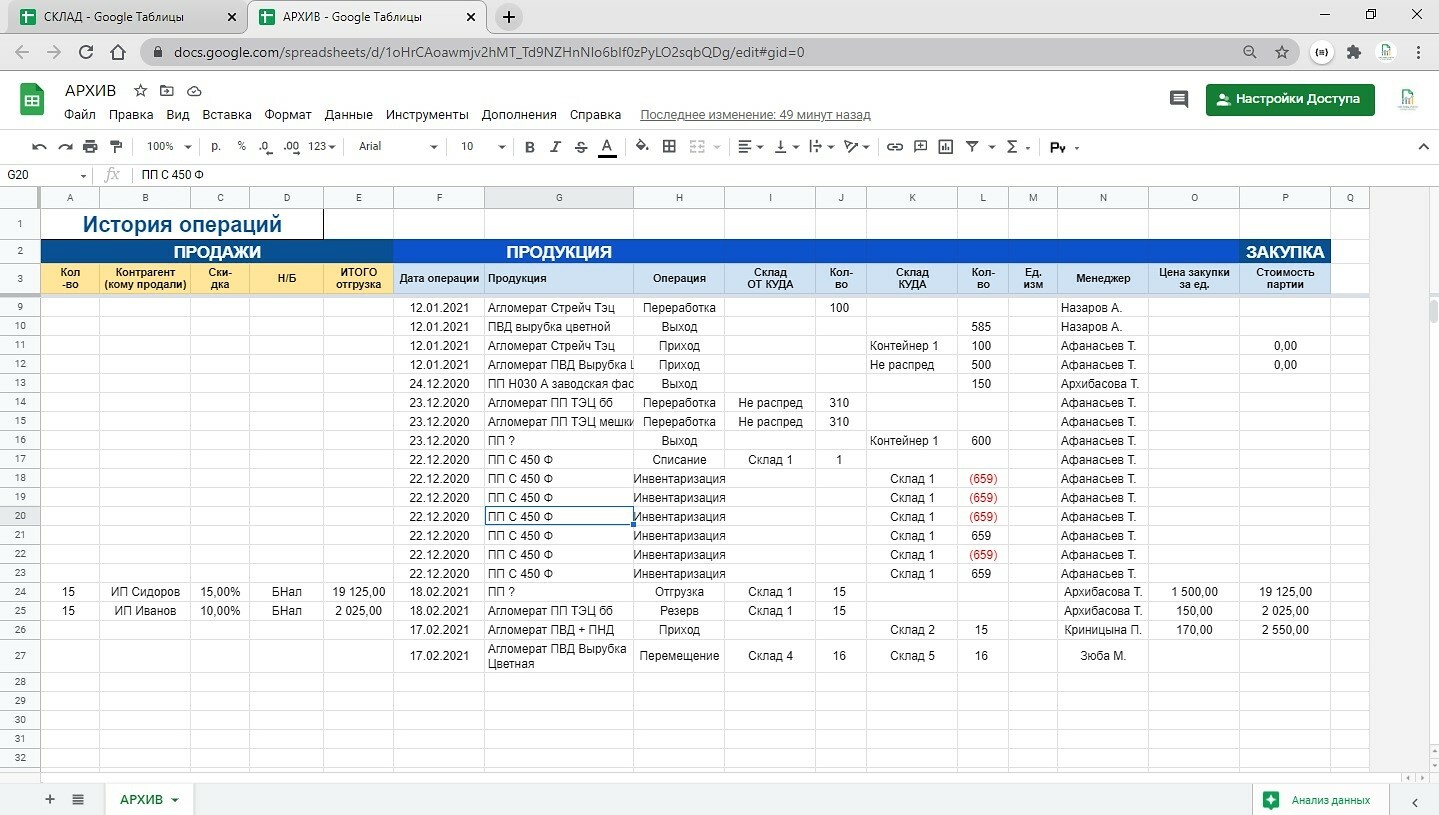Open a new browser tab
The width and height of the screenshot is (1439, 815).
(509, 17)
